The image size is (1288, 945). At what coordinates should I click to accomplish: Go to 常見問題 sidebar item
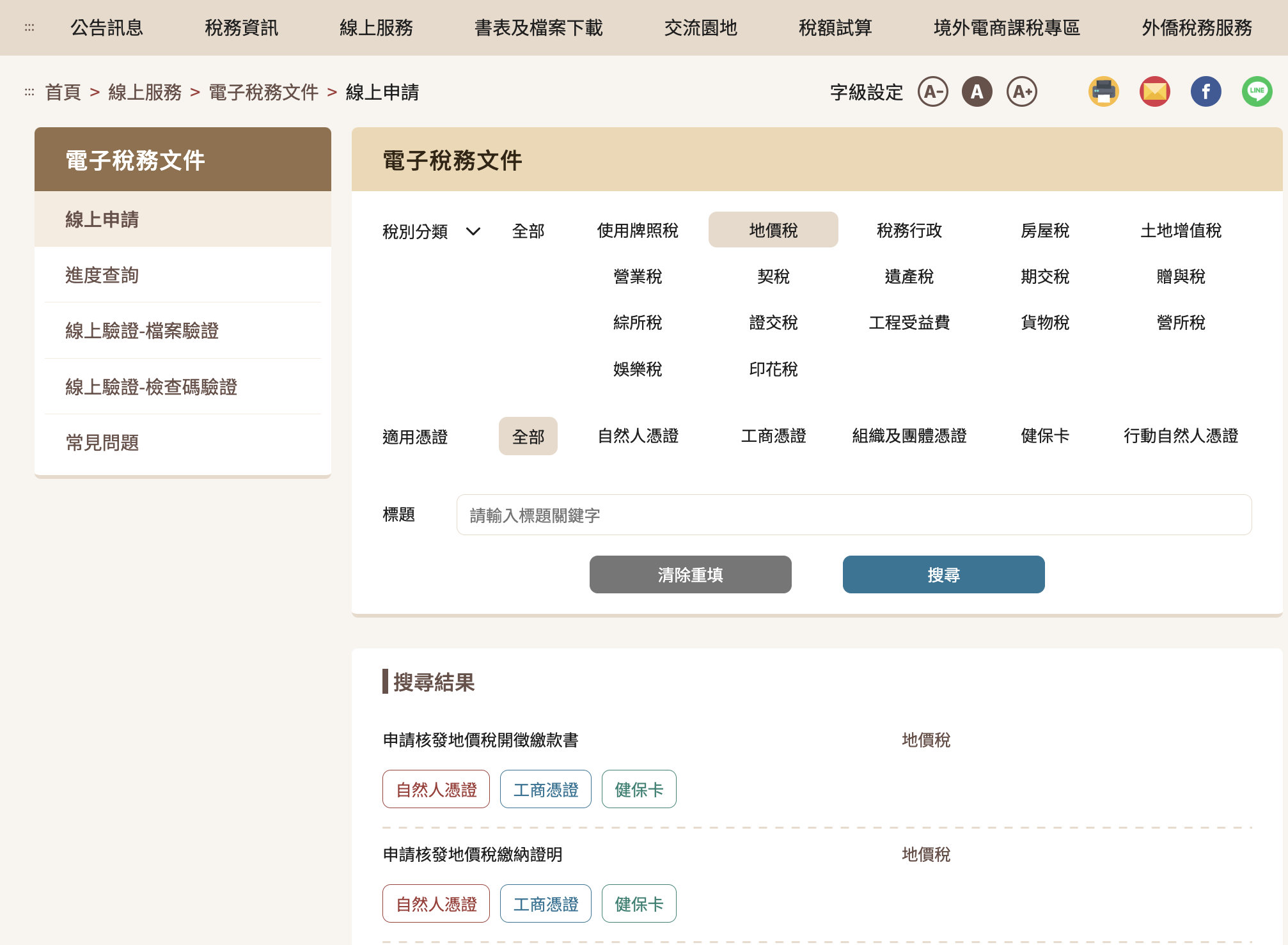(x=102, y=442)
